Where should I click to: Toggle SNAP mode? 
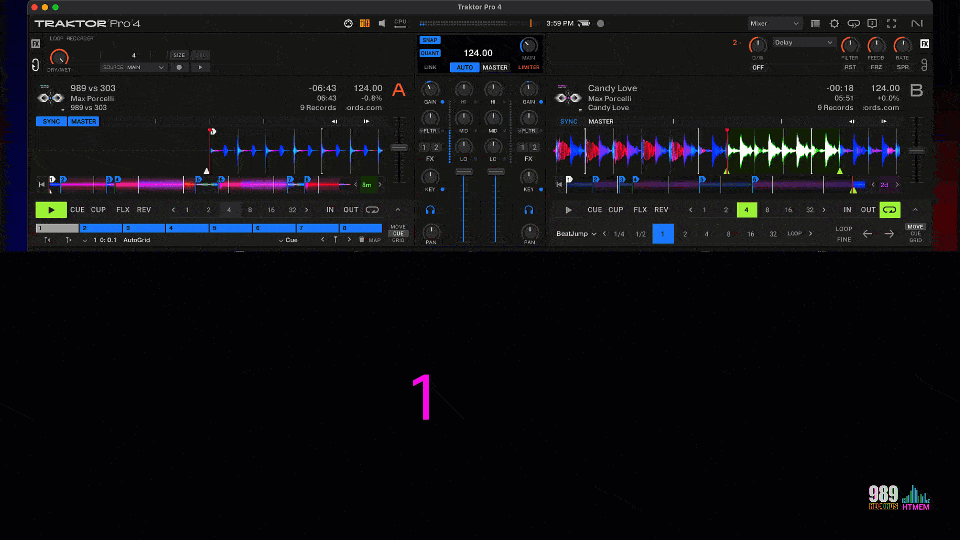(430, 40)
